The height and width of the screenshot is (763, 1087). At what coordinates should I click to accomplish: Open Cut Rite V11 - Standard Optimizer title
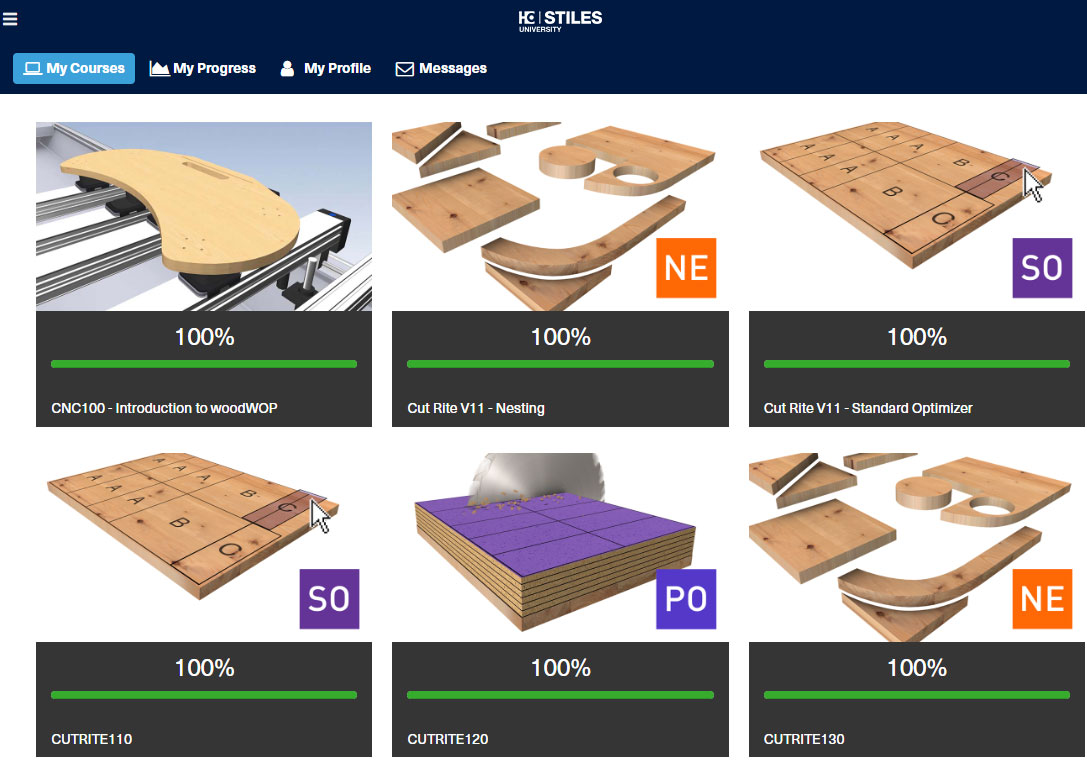click(868, 408)
